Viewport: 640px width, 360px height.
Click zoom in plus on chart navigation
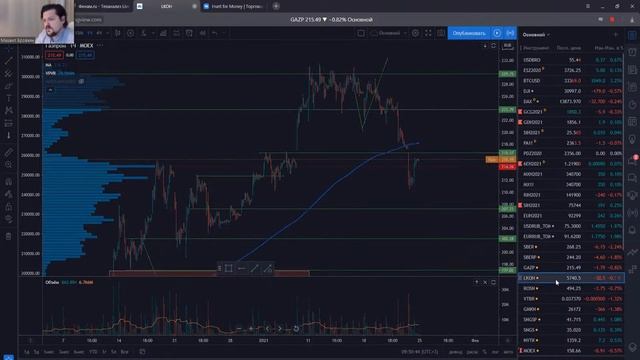coord(251,329)
